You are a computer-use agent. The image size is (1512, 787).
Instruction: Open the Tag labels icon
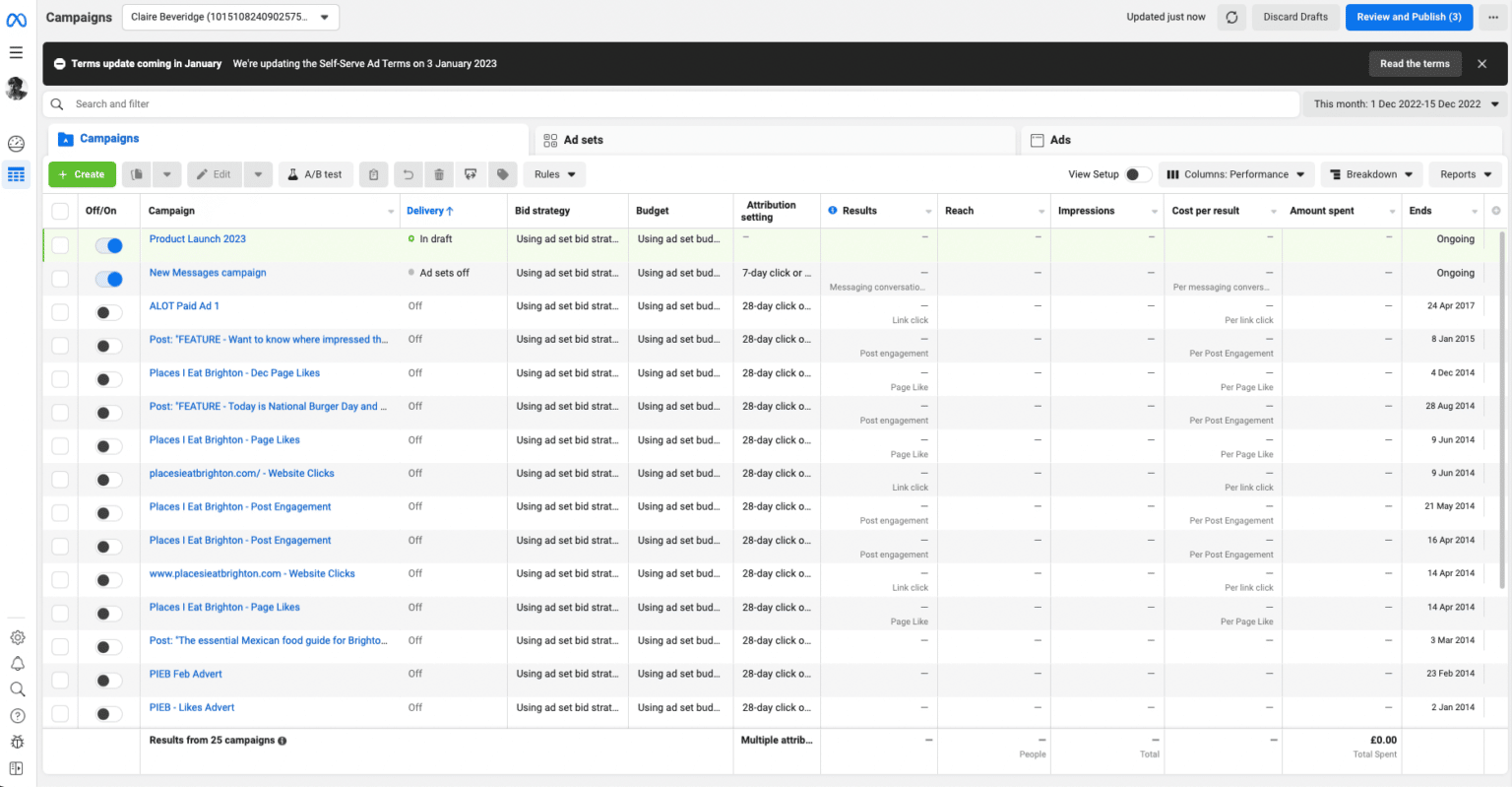(x=502, y=174)
